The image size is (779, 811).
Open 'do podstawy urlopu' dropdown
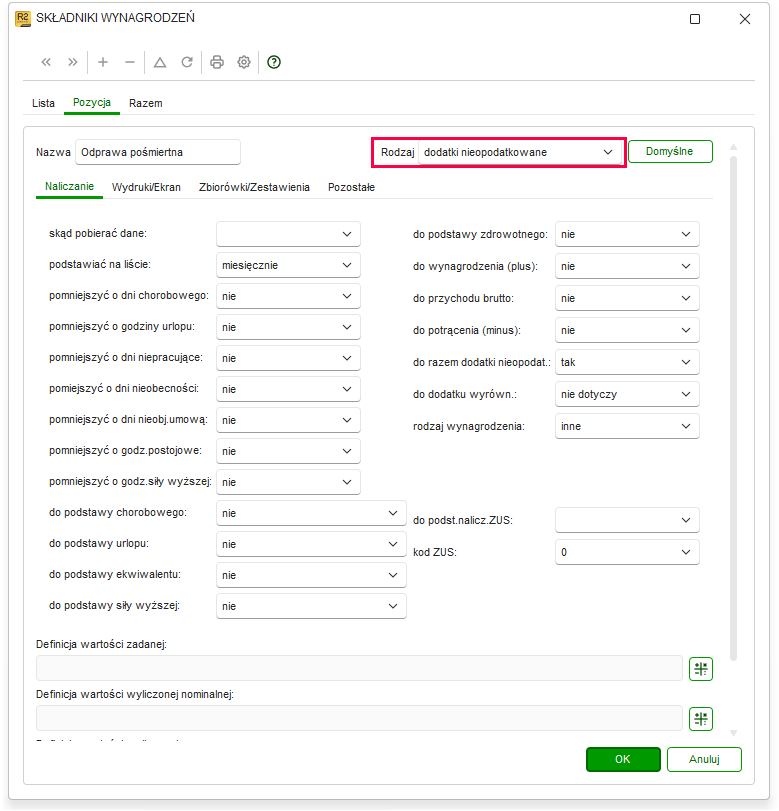[x=311, y=544]
